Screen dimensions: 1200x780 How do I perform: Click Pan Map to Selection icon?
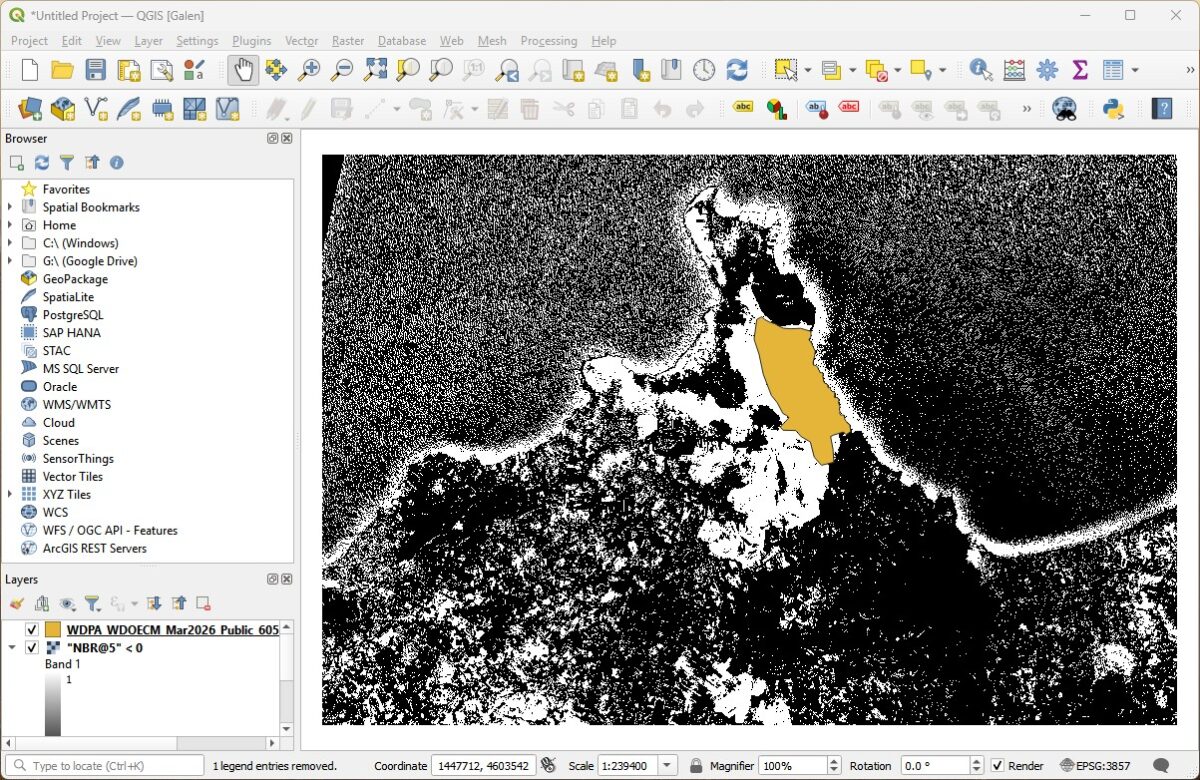pos(276,70)
